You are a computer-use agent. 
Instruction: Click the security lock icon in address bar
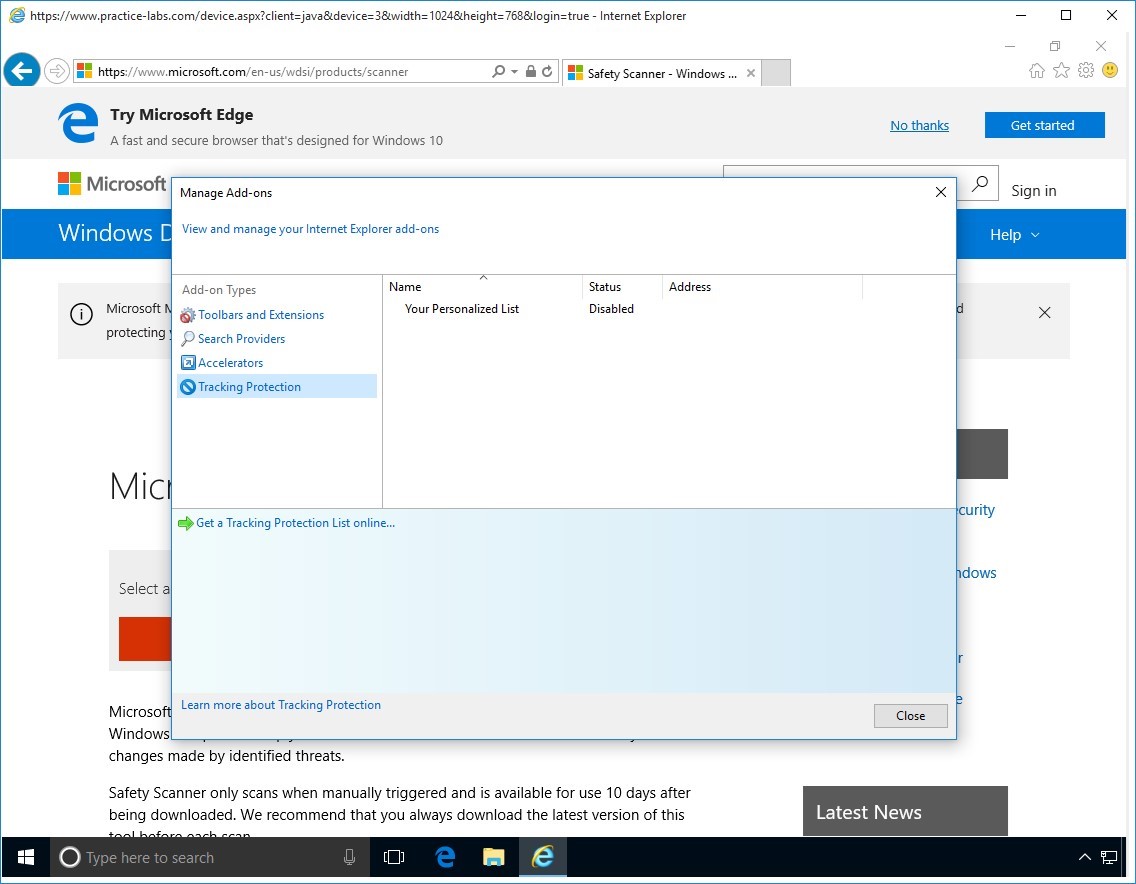[x=531, y=71]
